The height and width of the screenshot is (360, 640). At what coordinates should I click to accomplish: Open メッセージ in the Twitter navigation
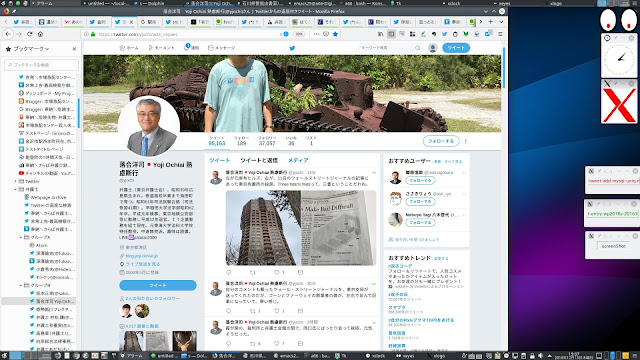(x=222, y=48)
